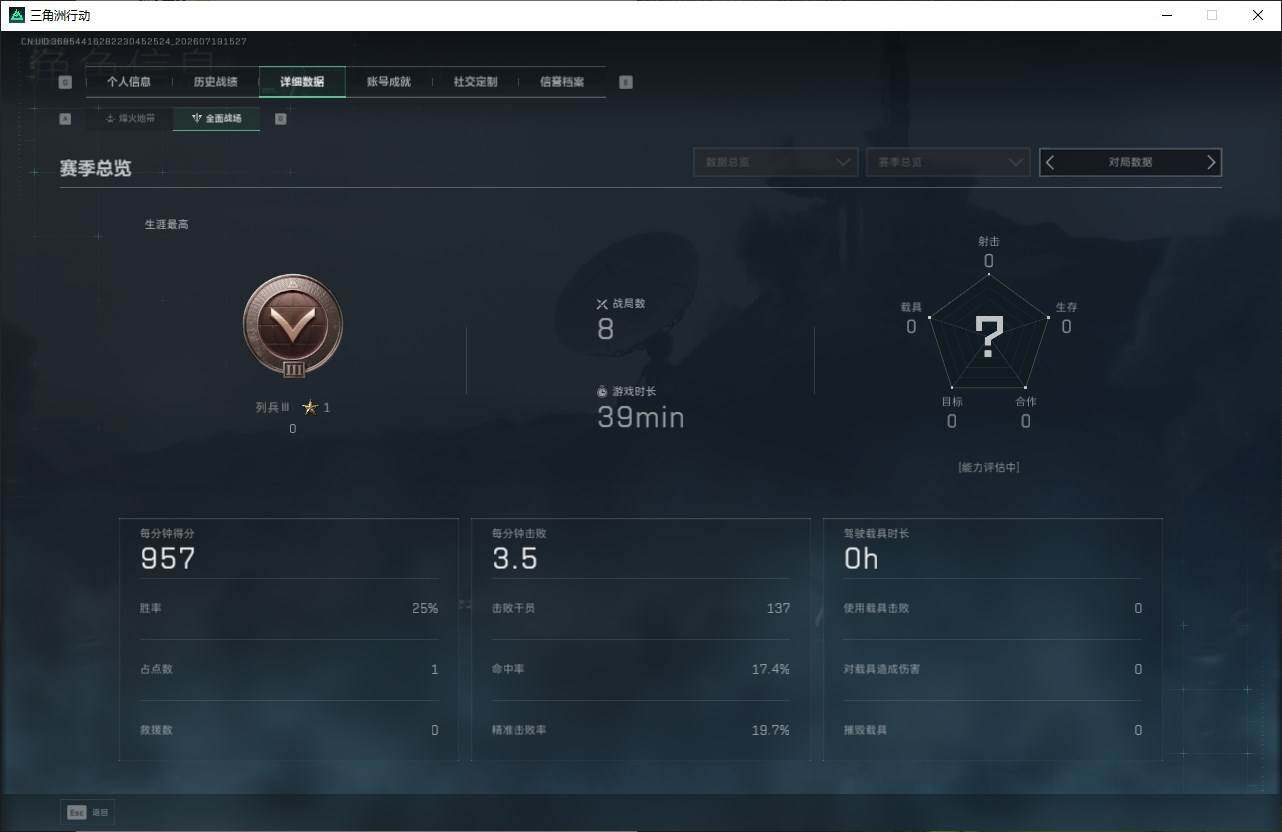The width and height of the screenshot is (1282, 832).
Task: Click the Esc 返回 button
Action: point(88,812)
